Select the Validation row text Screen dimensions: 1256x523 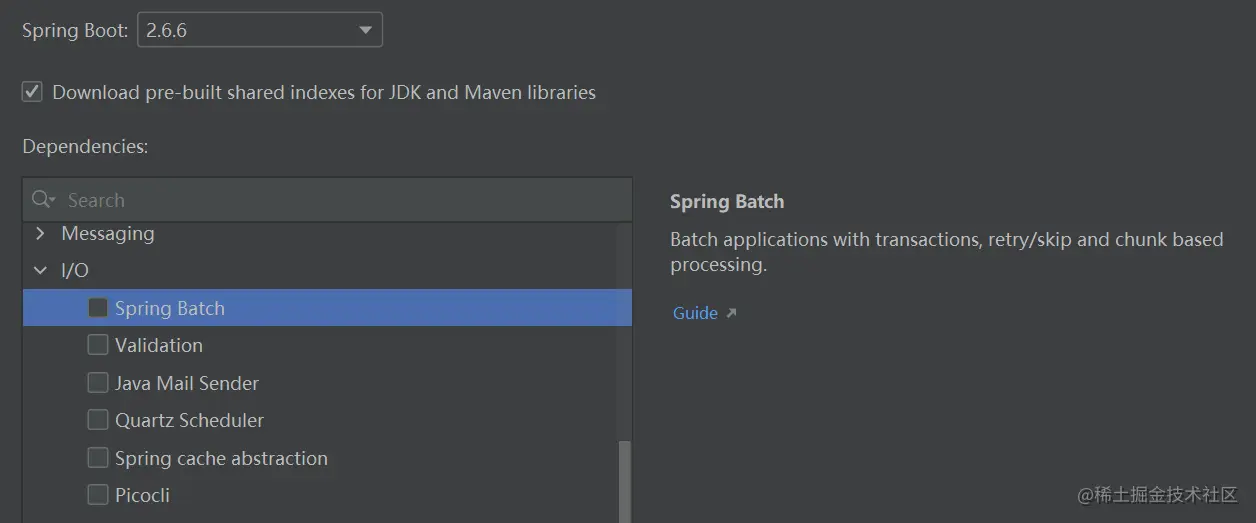[159, 345]
